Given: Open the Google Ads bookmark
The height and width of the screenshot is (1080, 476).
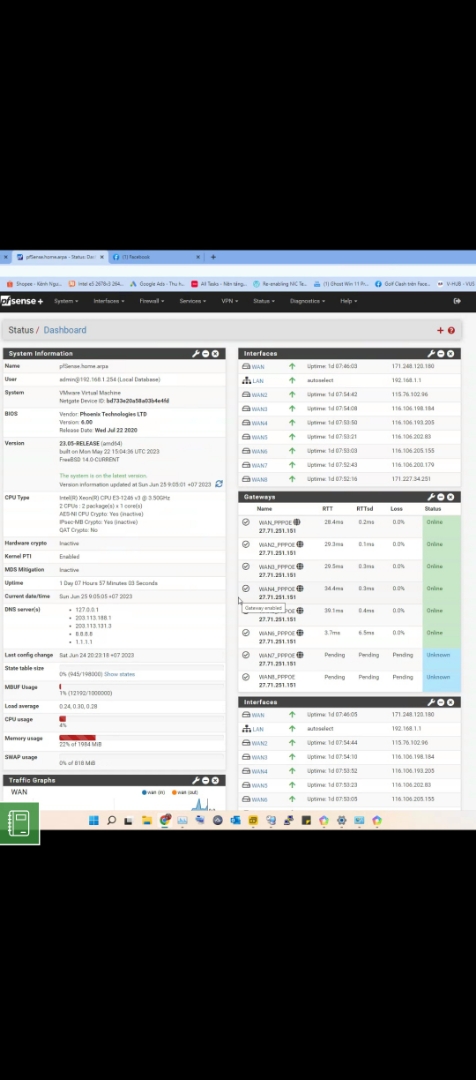Looking at the screenshot, I should point(157,284).
